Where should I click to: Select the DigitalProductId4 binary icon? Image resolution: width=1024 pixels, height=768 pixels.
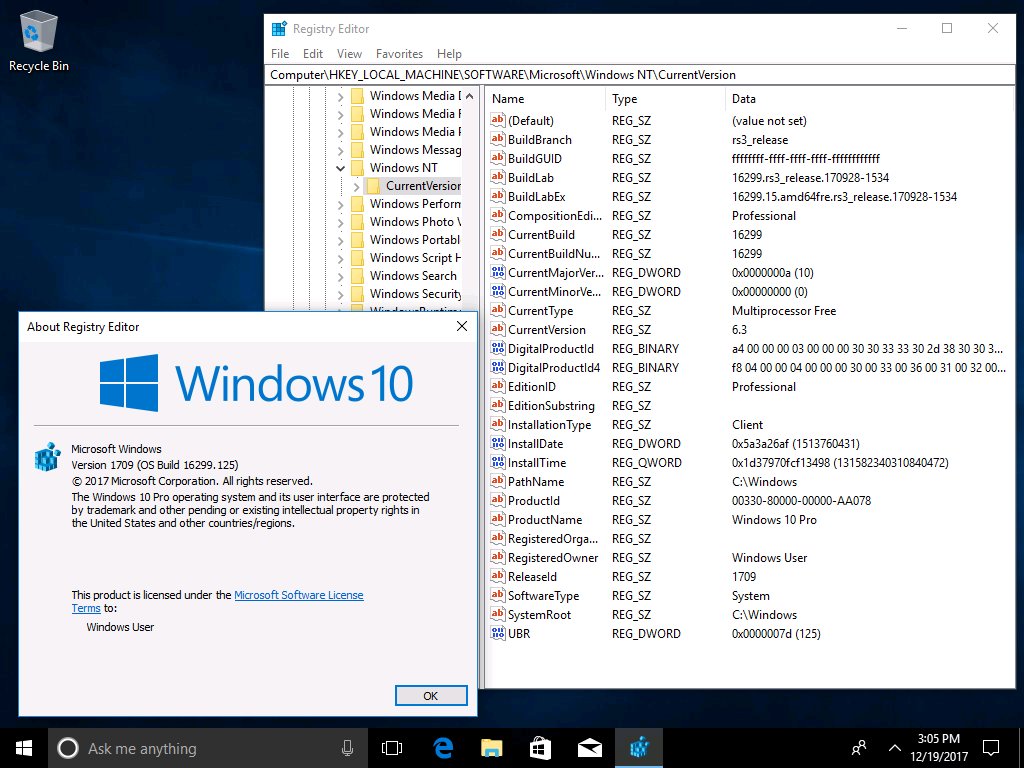point(498,367)
